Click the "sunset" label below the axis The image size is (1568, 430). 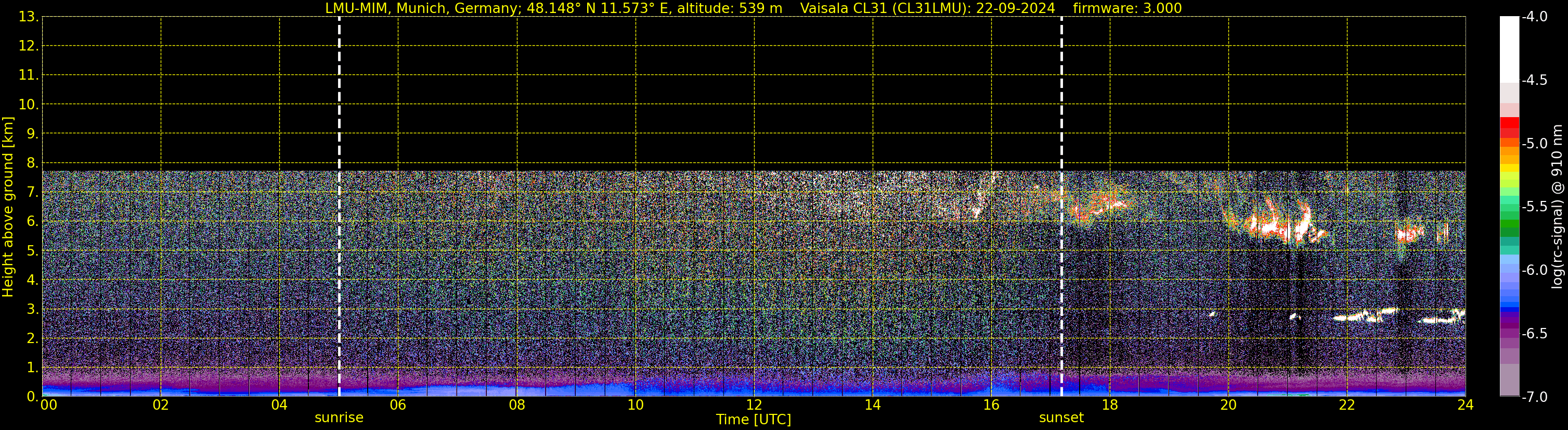pyautogui.click(x=1061, y=418)
